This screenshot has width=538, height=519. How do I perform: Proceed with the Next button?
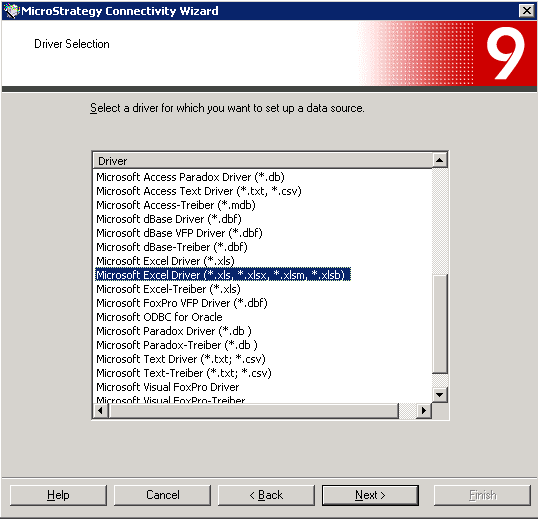click(x=370, y=495)
